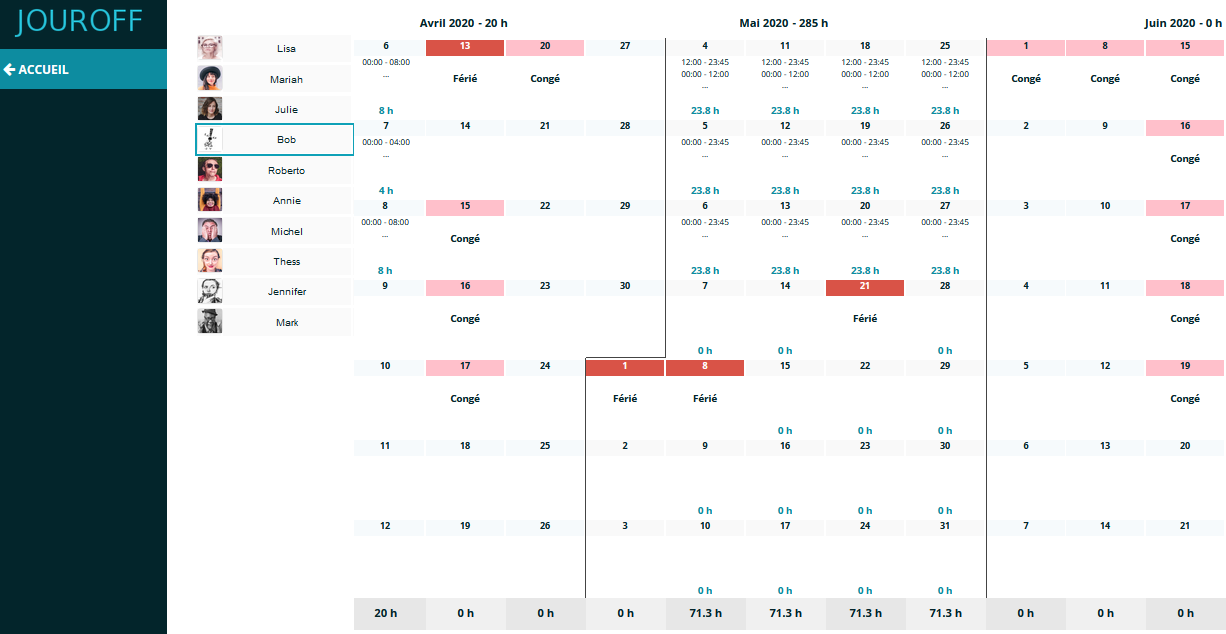Select Annie's profile photo

pos(210,200)
